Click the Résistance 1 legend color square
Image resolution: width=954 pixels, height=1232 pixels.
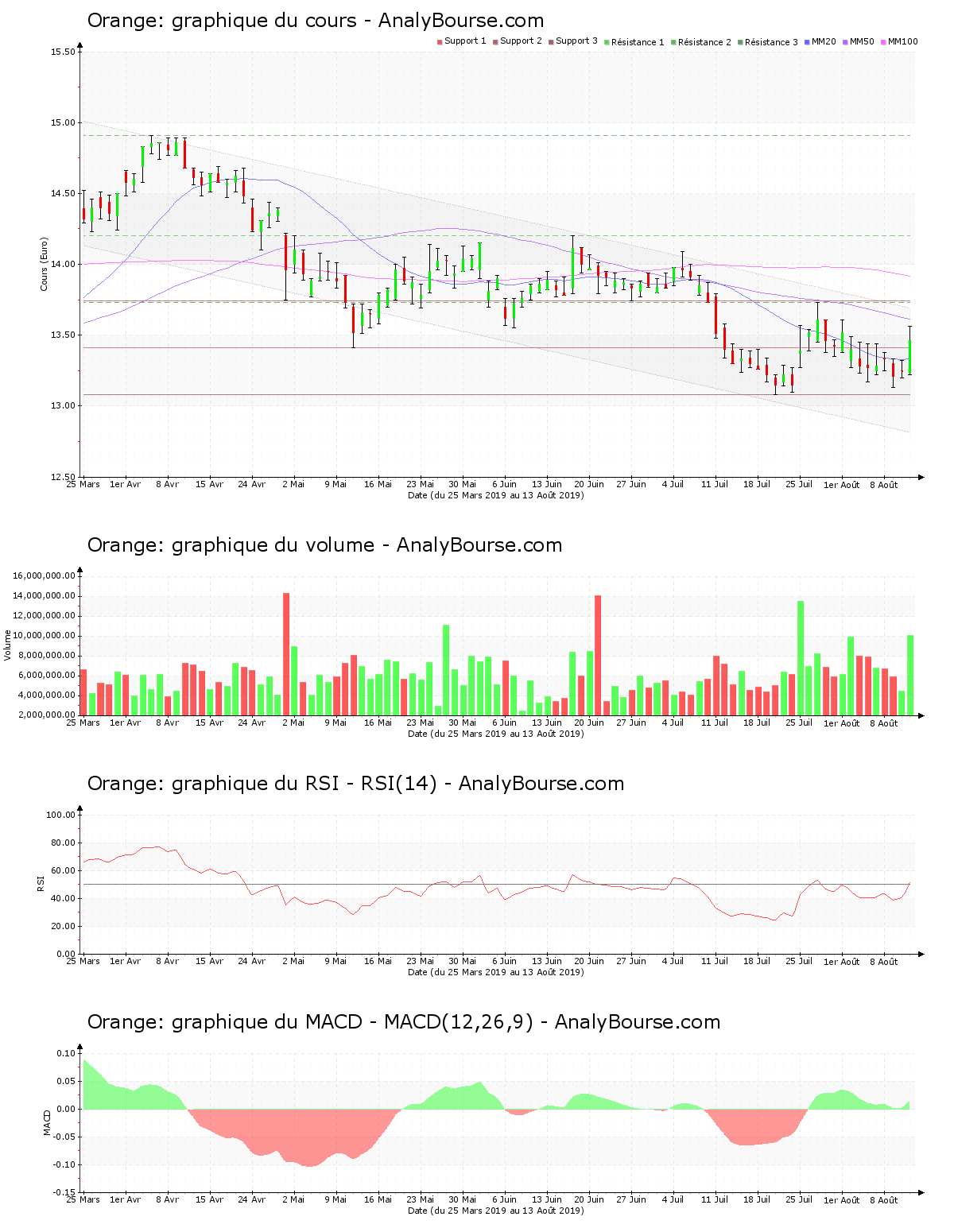point(607,42)
